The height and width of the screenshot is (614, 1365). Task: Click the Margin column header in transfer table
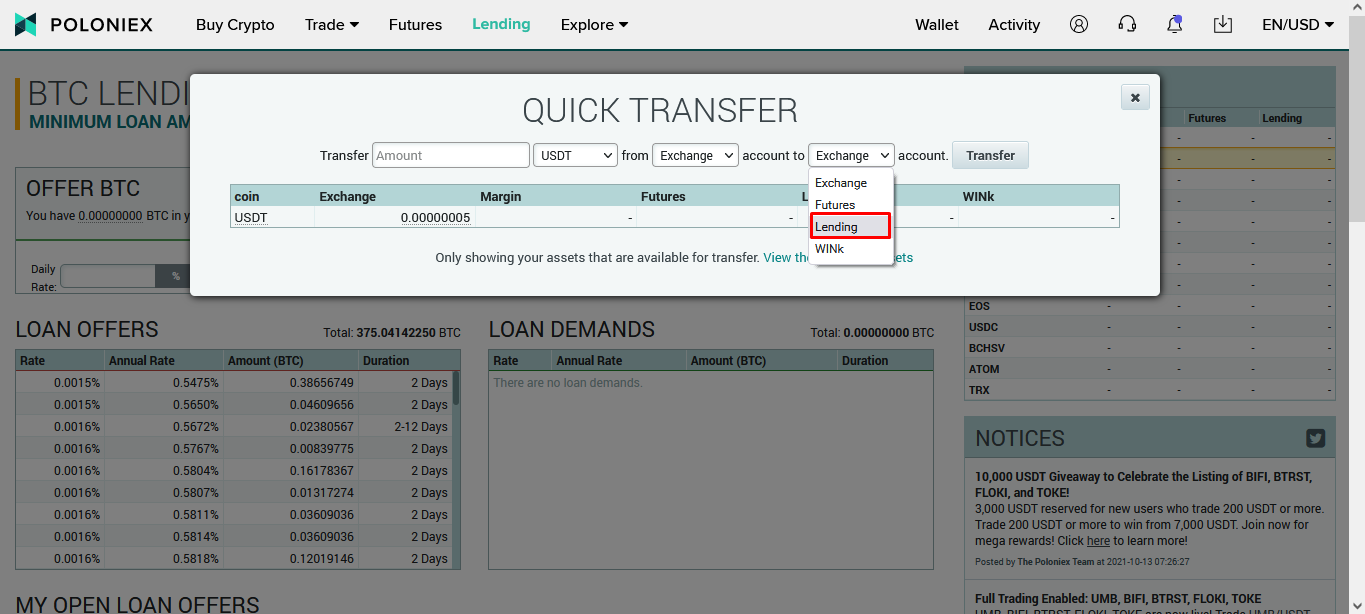point(501,197)
